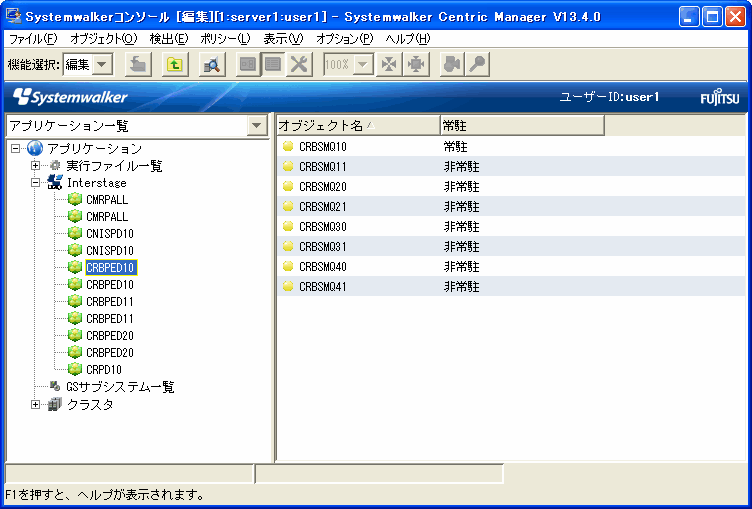
Task: Select the CRBSMQ11 row name
Action: pos(323,166)
